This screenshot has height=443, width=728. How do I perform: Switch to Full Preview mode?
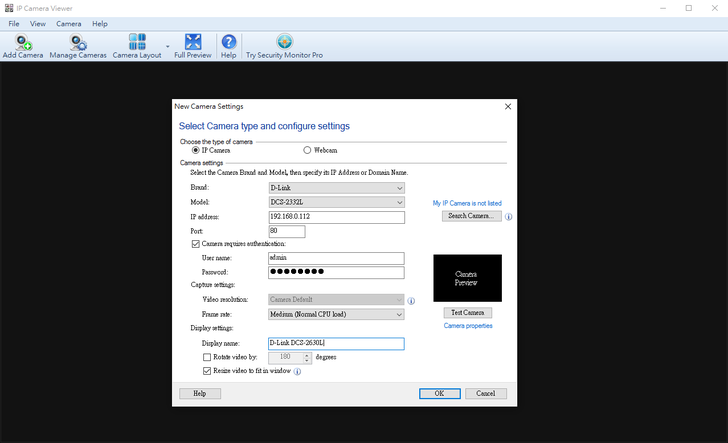(x=193, y=43)
